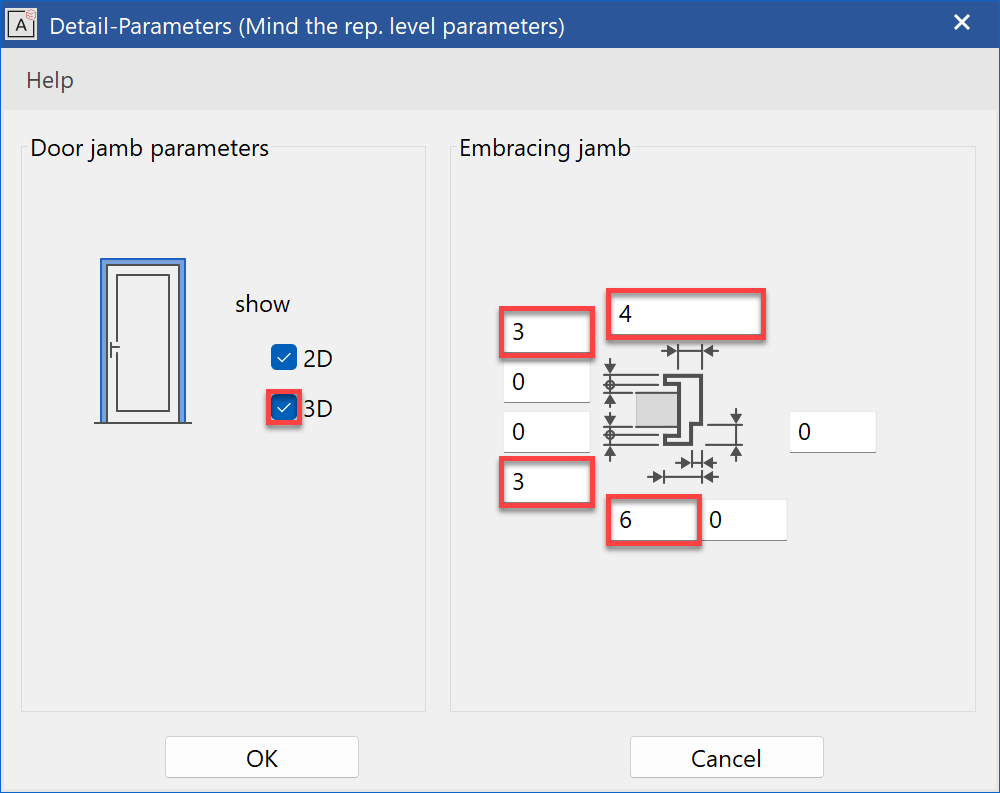Click the show label above the checkboxes
This screenshot has height=793, width=1000.
[x=262, y=304]
